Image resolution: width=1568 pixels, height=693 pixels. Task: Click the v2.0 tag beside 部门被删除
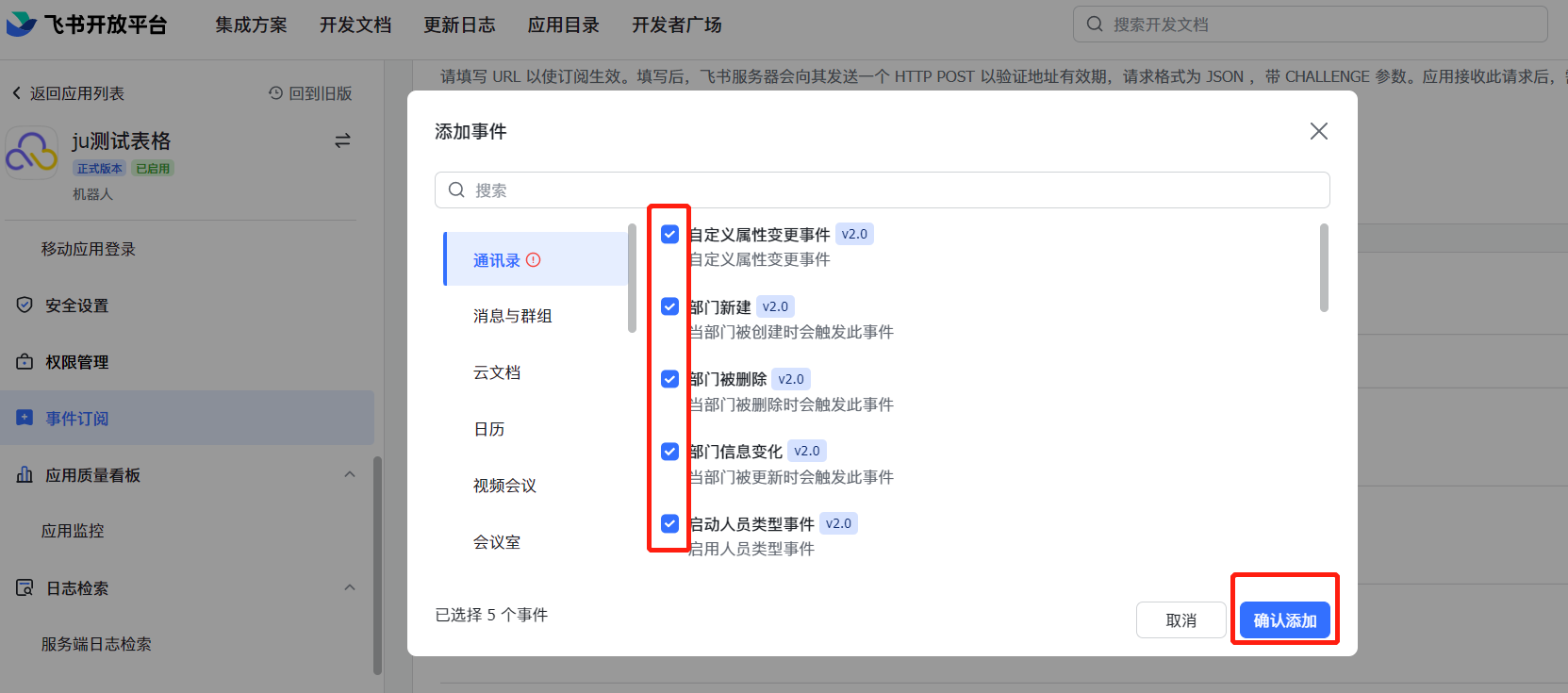(x=791, y=379)
